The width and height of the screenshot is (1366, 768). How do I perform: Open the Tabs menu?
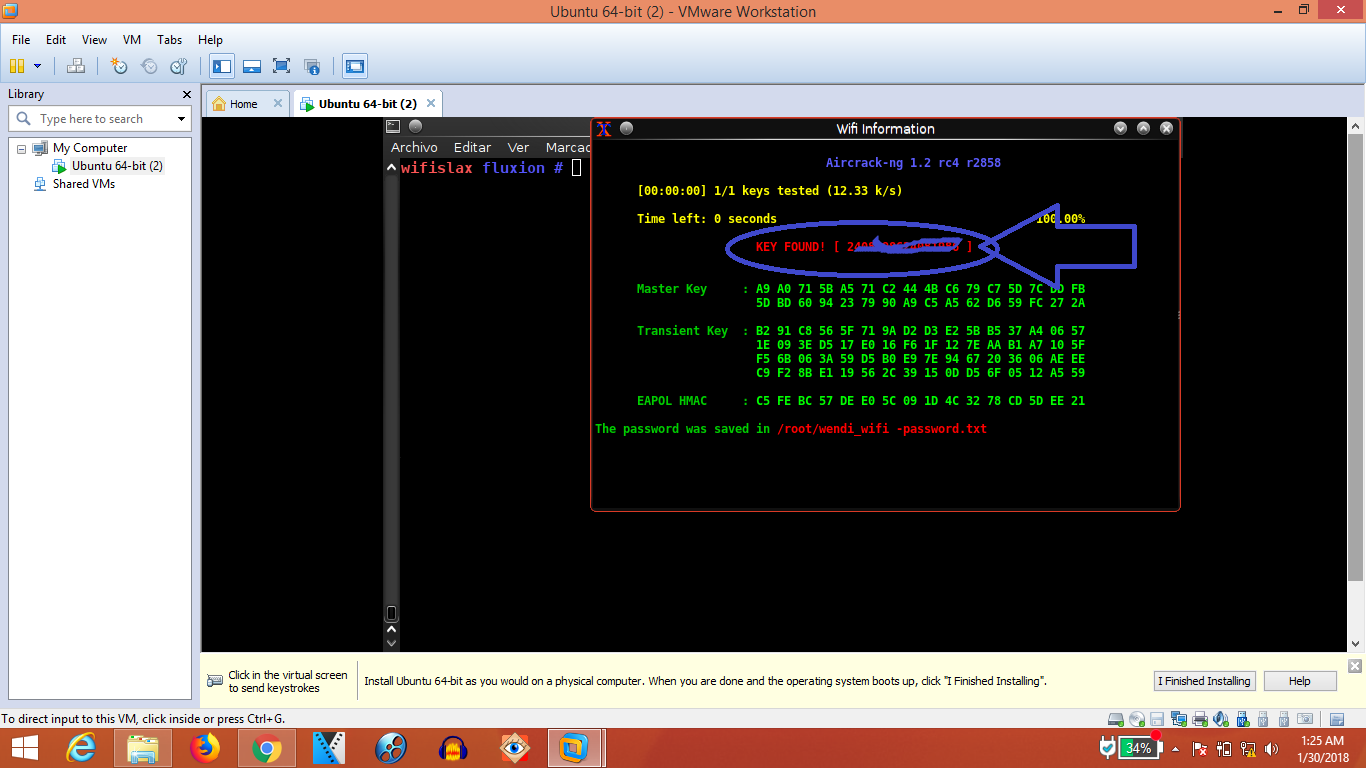[169, 40]
